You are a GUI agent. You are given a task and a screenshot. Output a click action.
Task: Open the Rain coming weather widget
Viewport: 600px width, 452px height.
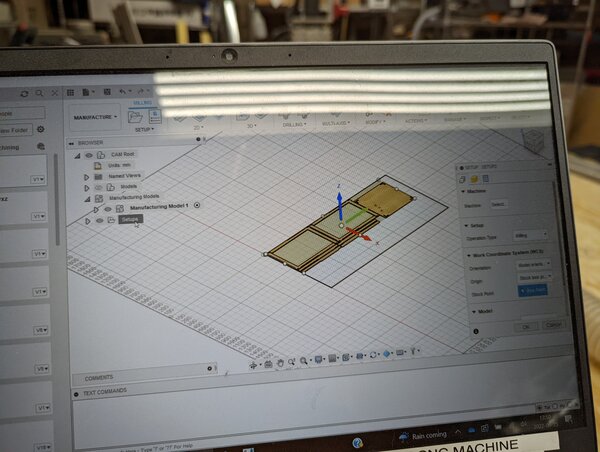point(423,436)
